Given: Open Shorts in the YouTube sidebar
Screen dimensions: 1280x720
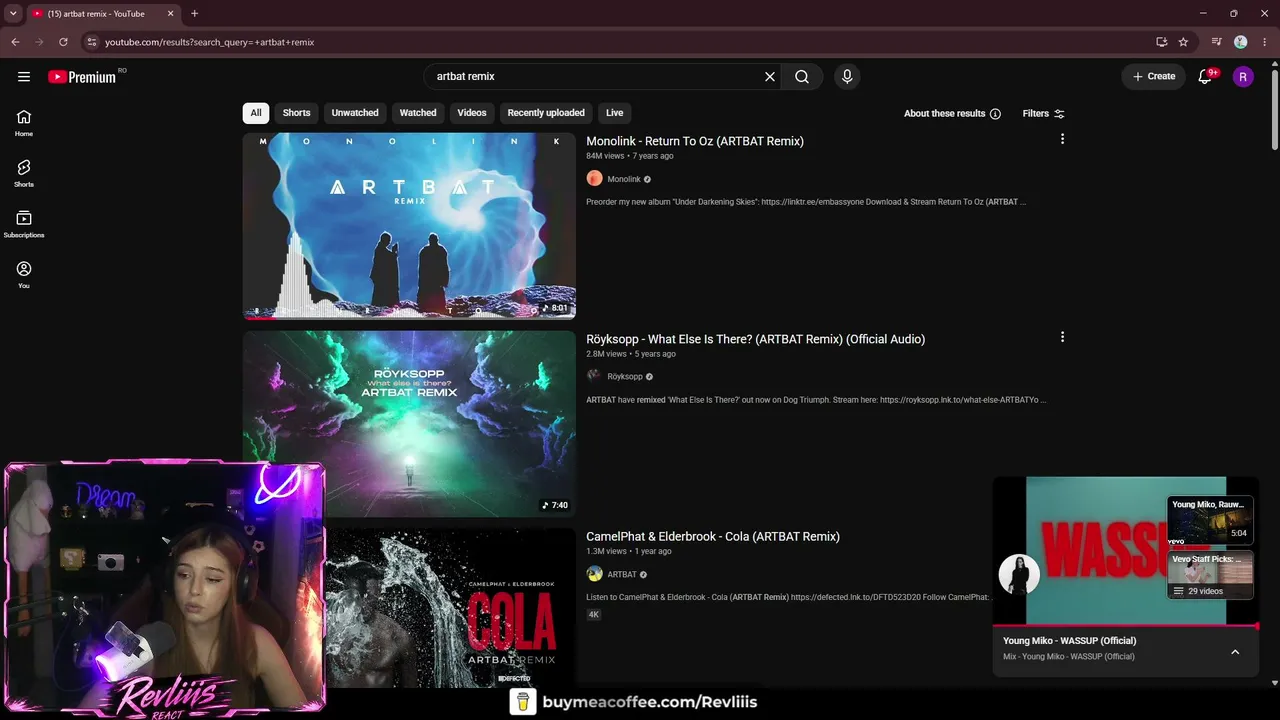Looking at the screenshot, I should point(24,174).
